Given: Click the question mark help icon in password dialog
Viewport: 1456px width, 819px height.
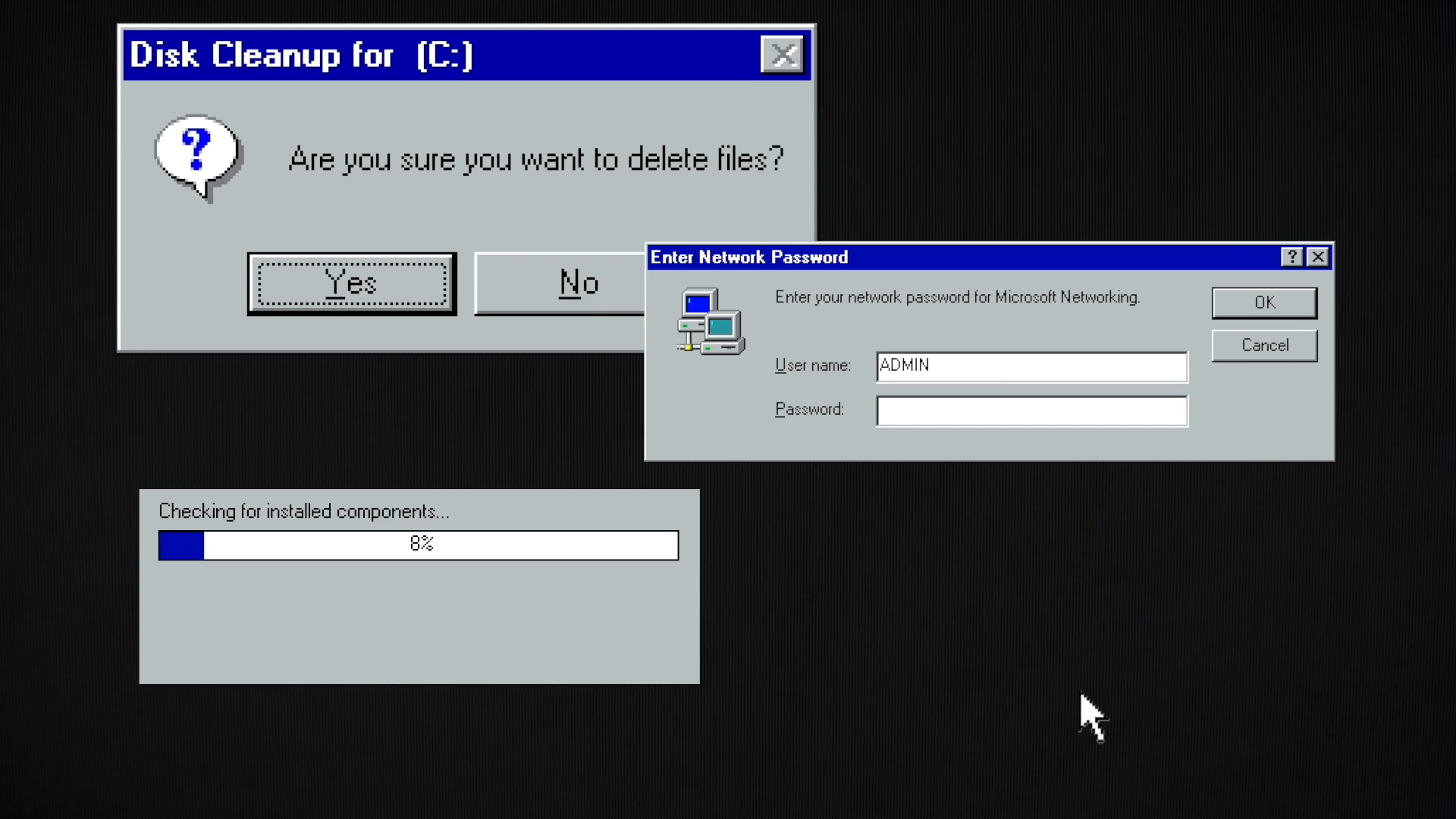Looking at the screenshot, I should [x=1291, y=257].
